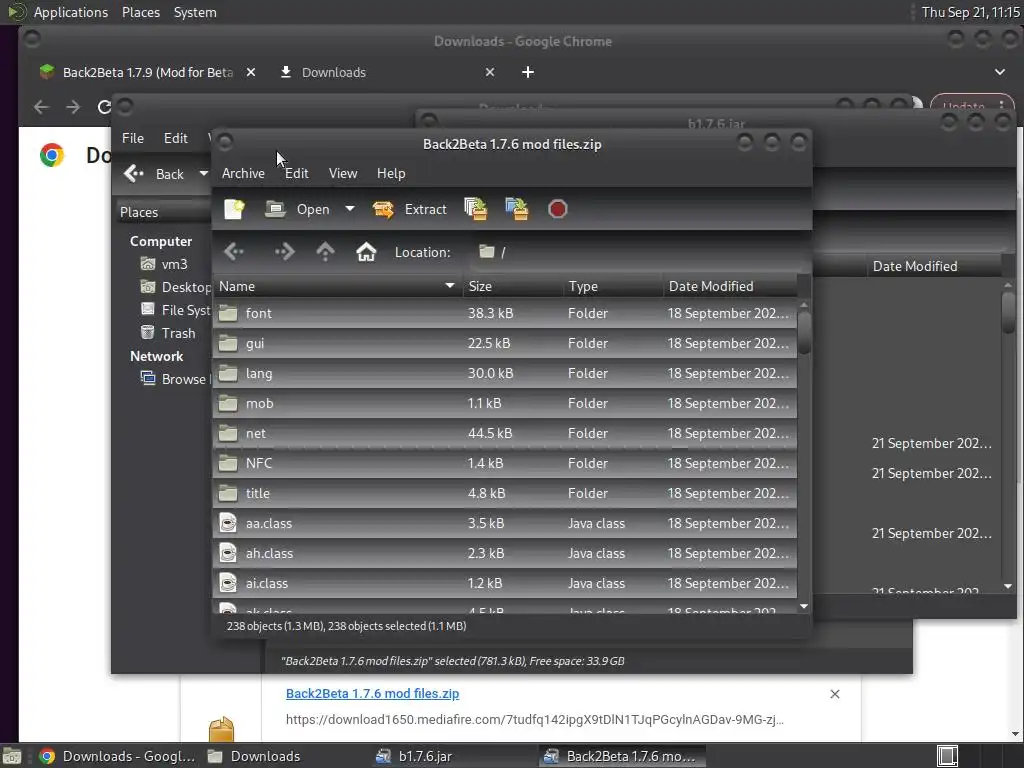Open File menu in file manager window
This screenshot has width=1024, height=768.
tap(133, 138)
